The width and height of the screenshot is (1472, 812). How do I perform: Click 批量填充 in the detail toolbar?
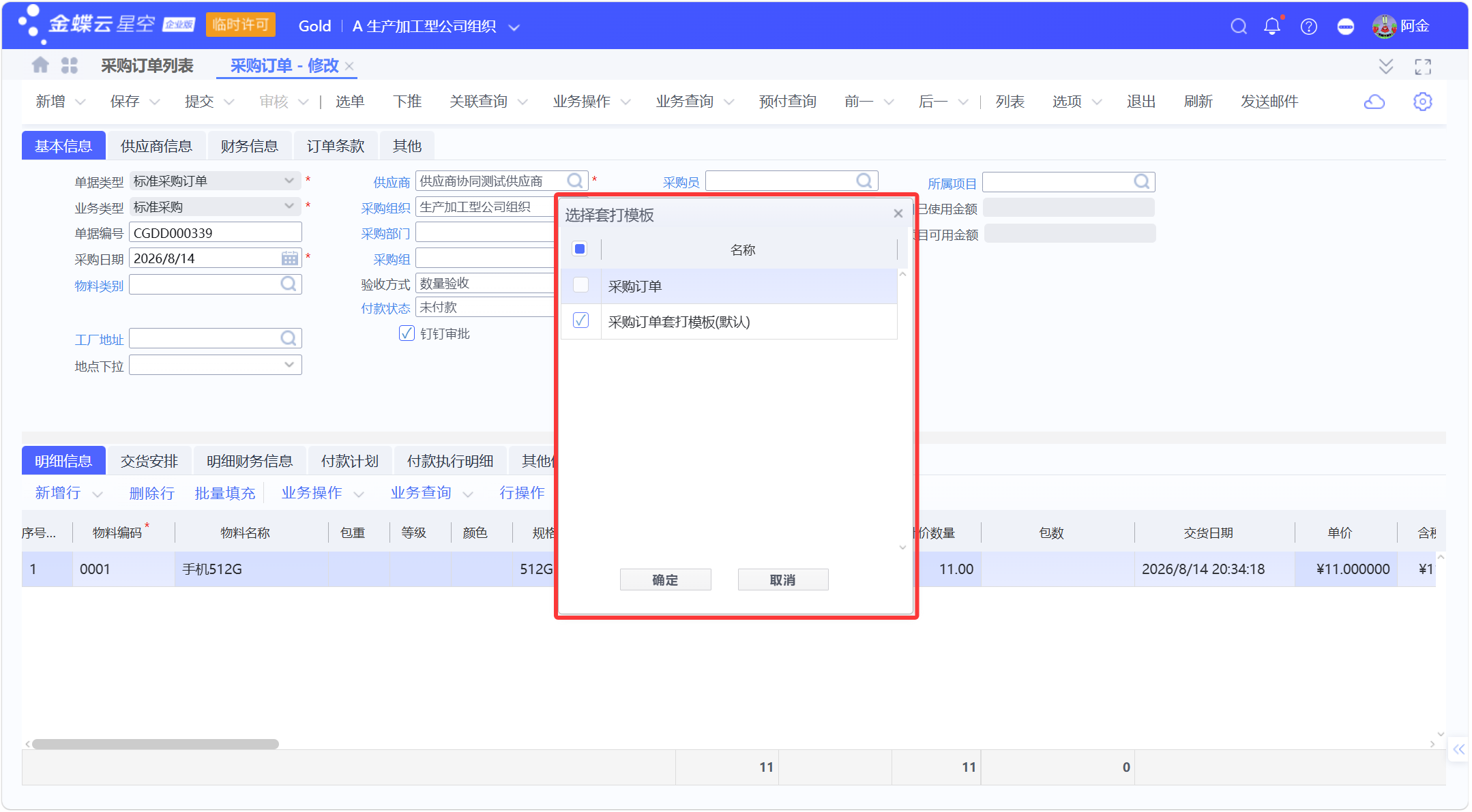(224, 493)
